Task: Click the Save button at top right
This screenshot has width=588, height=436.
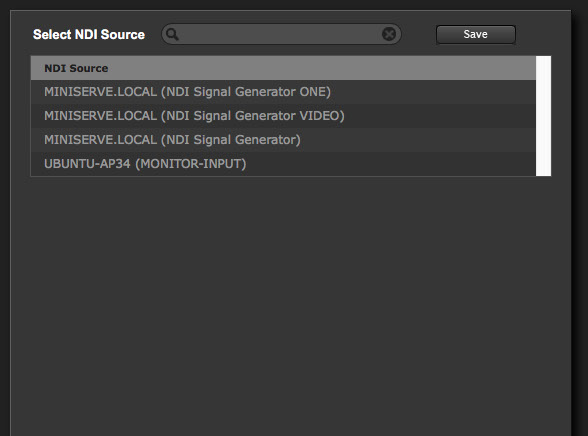Action: [x=476, y=34]
